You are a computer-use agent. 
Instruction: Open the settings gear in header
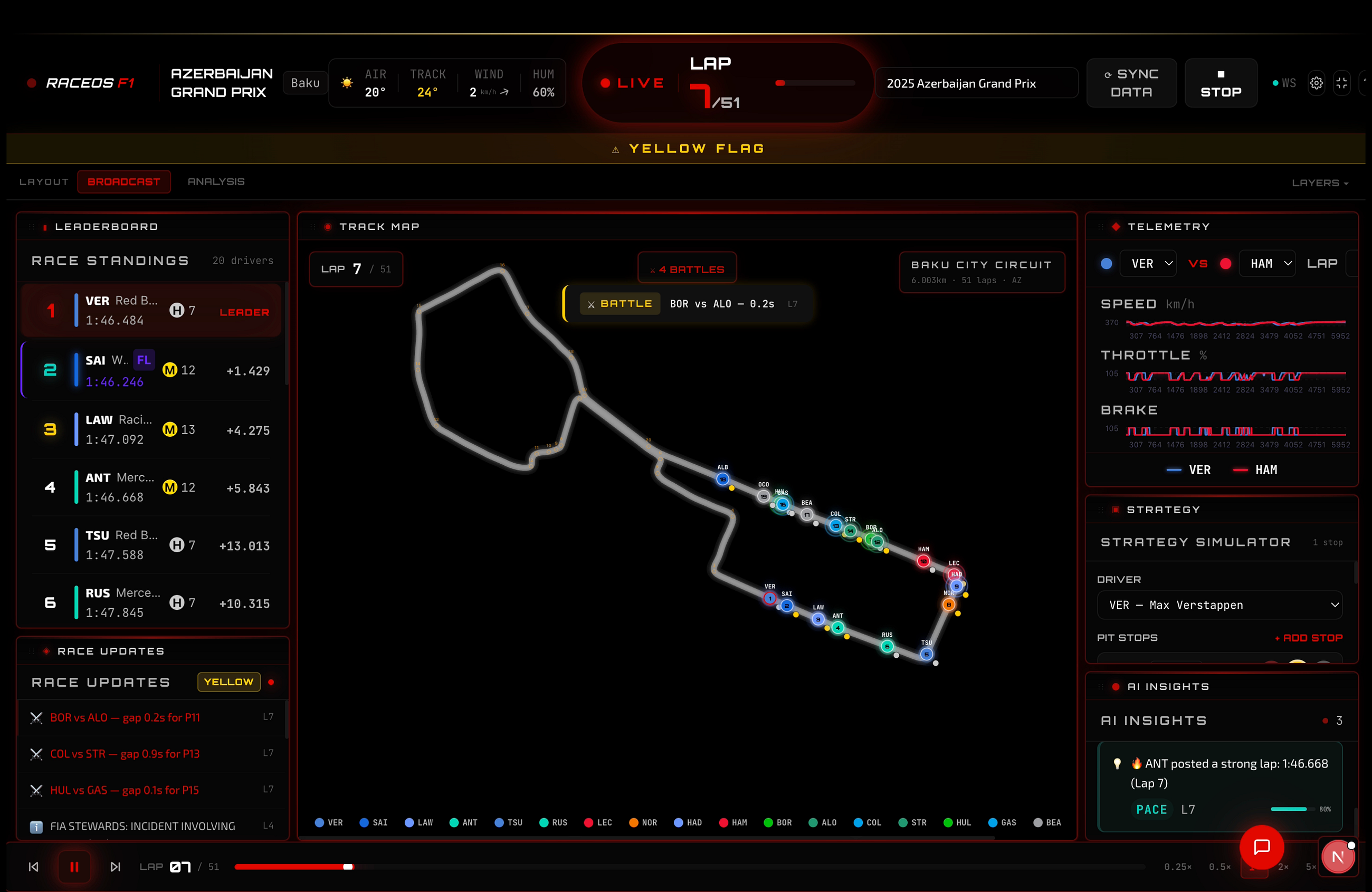click(1316, 83)
